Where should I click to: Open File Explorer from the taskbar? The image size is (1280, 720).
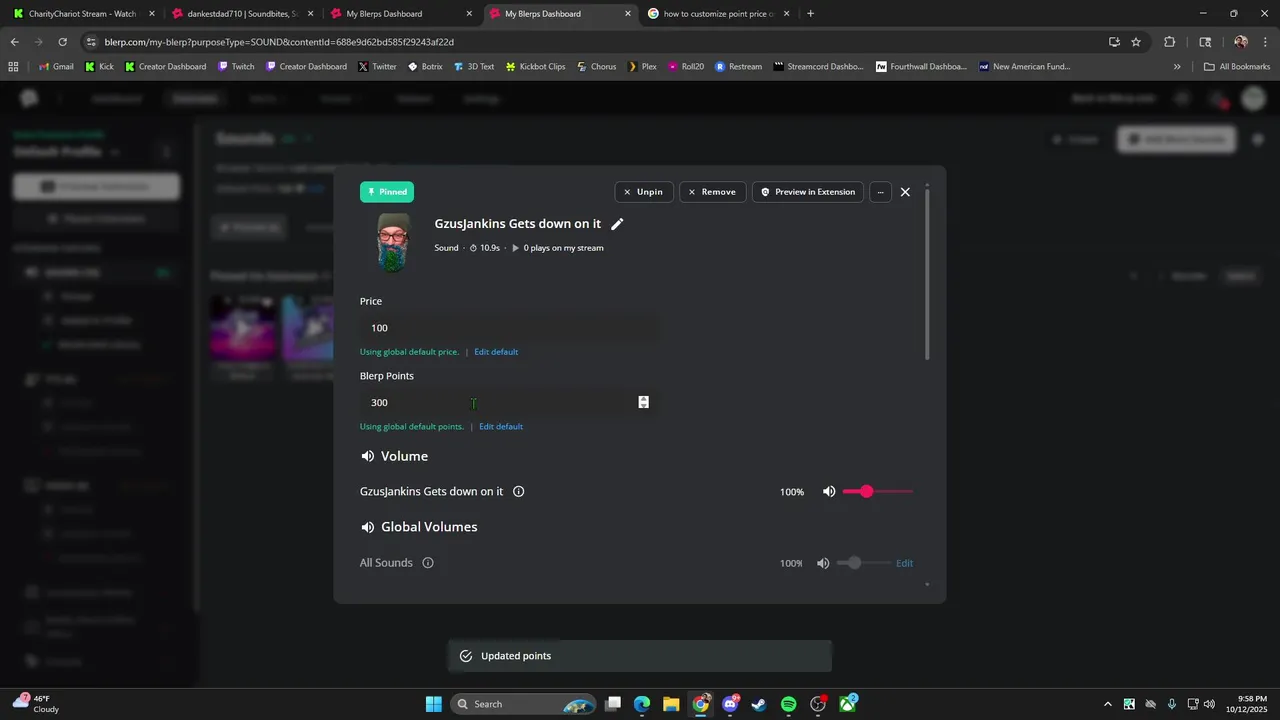click(671, 704)
